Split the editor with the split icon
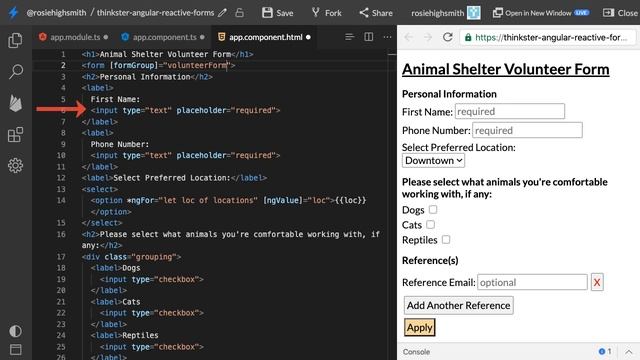The image size is (640, 360). pos(369,37)
